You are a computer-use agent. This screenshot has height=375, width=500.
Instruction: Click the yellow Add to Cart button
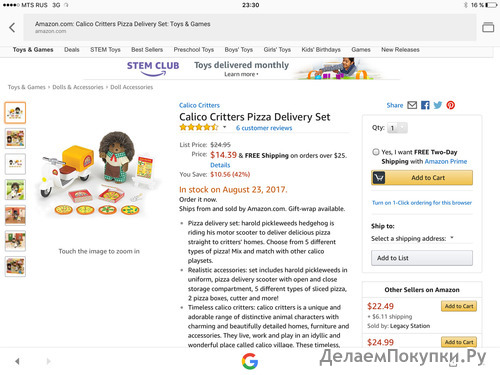click(422, 178)
